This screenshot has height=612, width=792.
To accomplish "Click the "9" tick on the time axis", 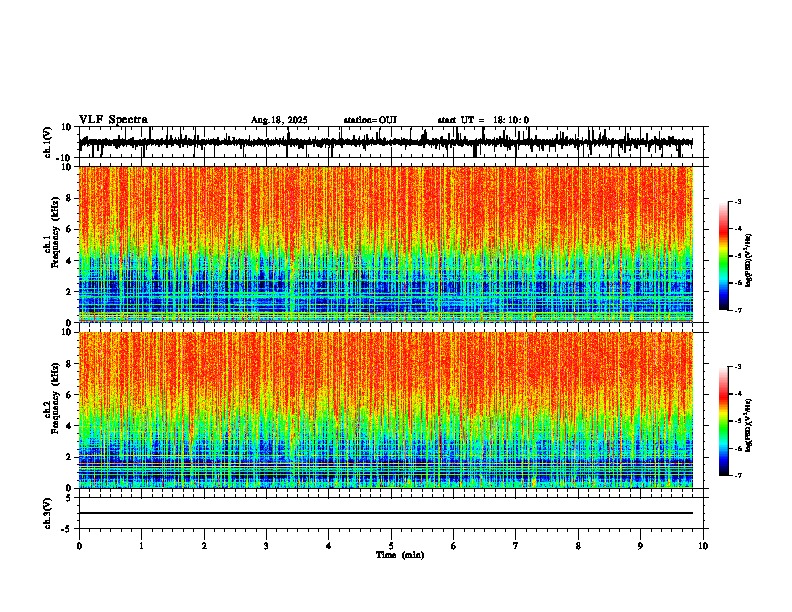I will point(640,546).
